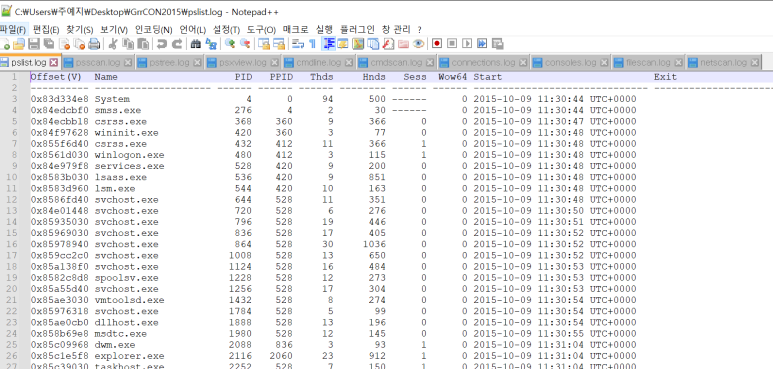This screenshot has height=369, width=773.
Task: Open the 언어(L) menu
Action: pyautogui.click(x=192, y=30)
